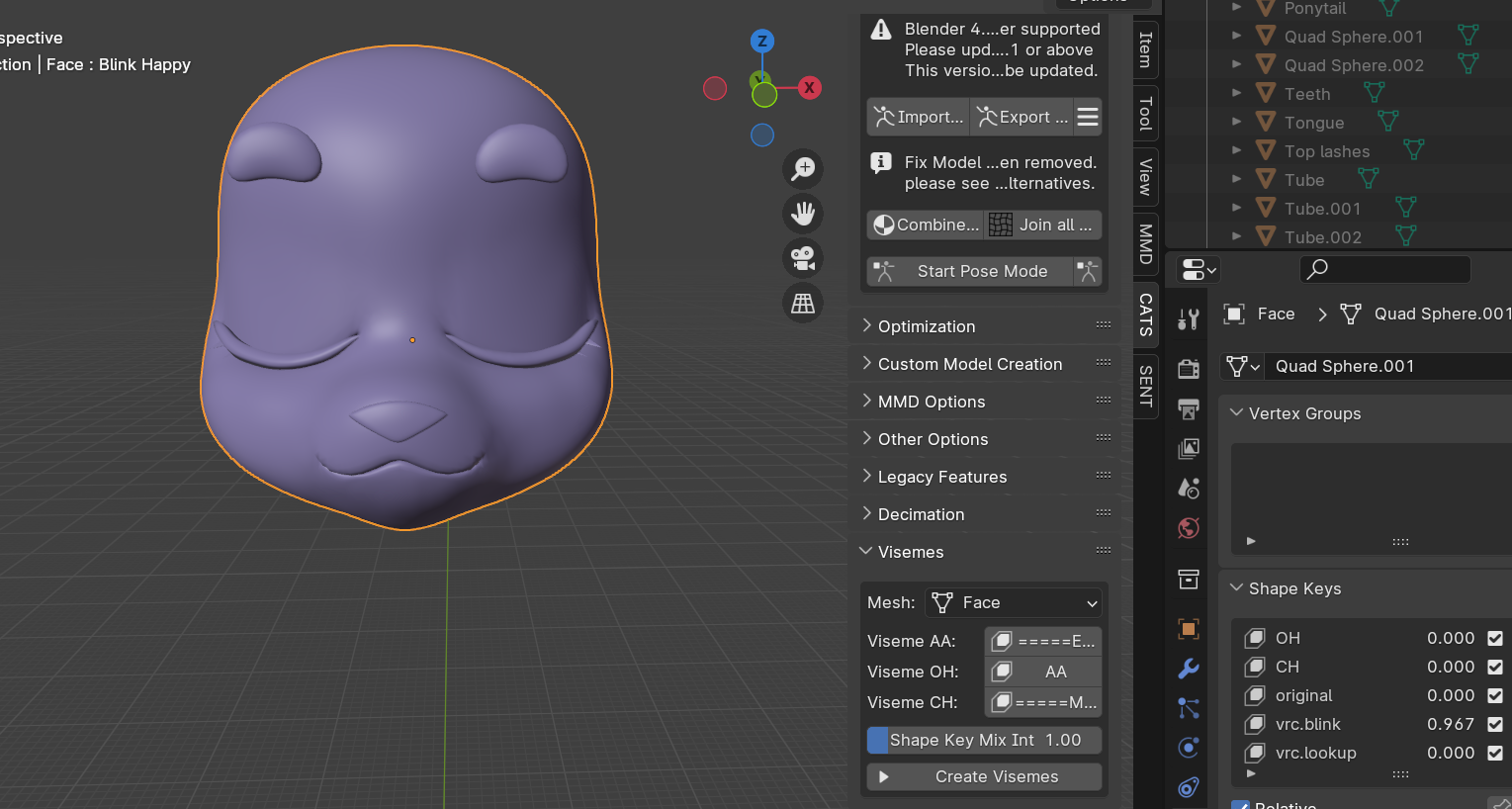Screen dimensions: 1512x809
Task: Switch to the Item sidebar tab
Action: tap(1145, 48)
